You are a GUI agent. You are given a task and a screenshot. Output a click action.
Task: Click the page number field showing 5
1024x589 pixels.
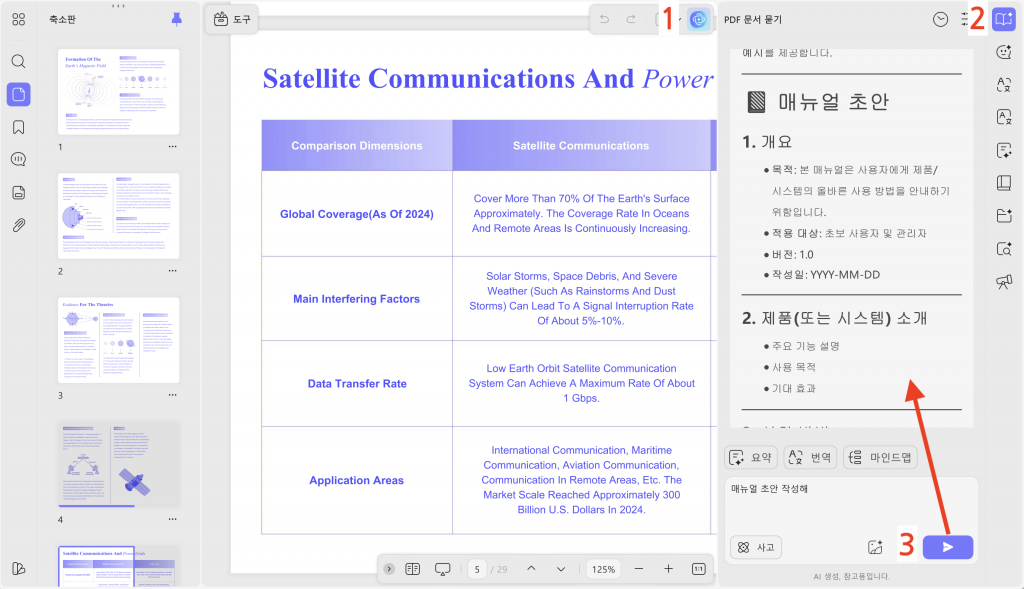coord(477,569)
